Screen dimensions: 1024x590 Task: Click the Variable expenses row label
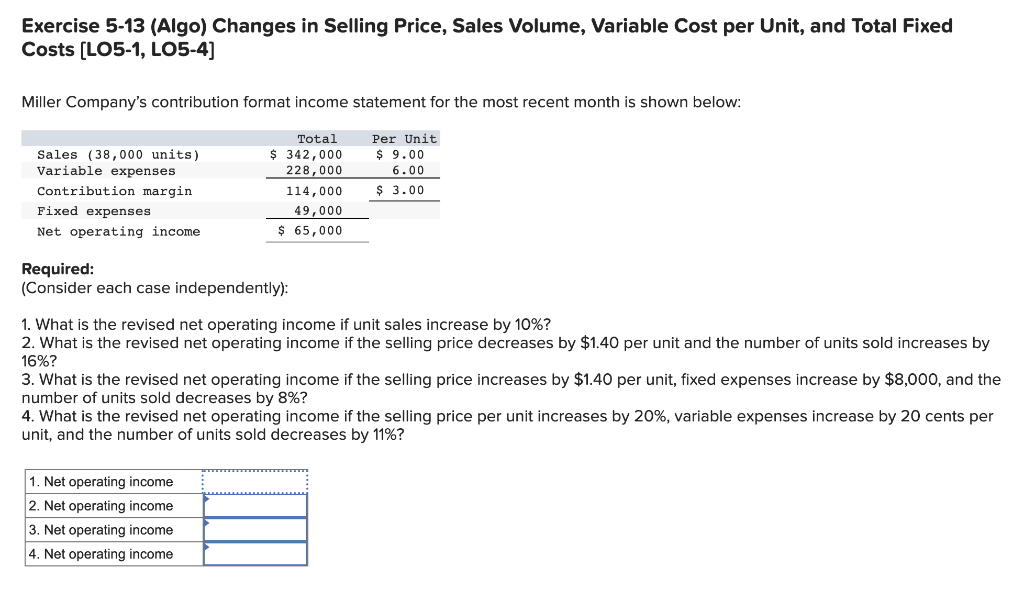102,170
